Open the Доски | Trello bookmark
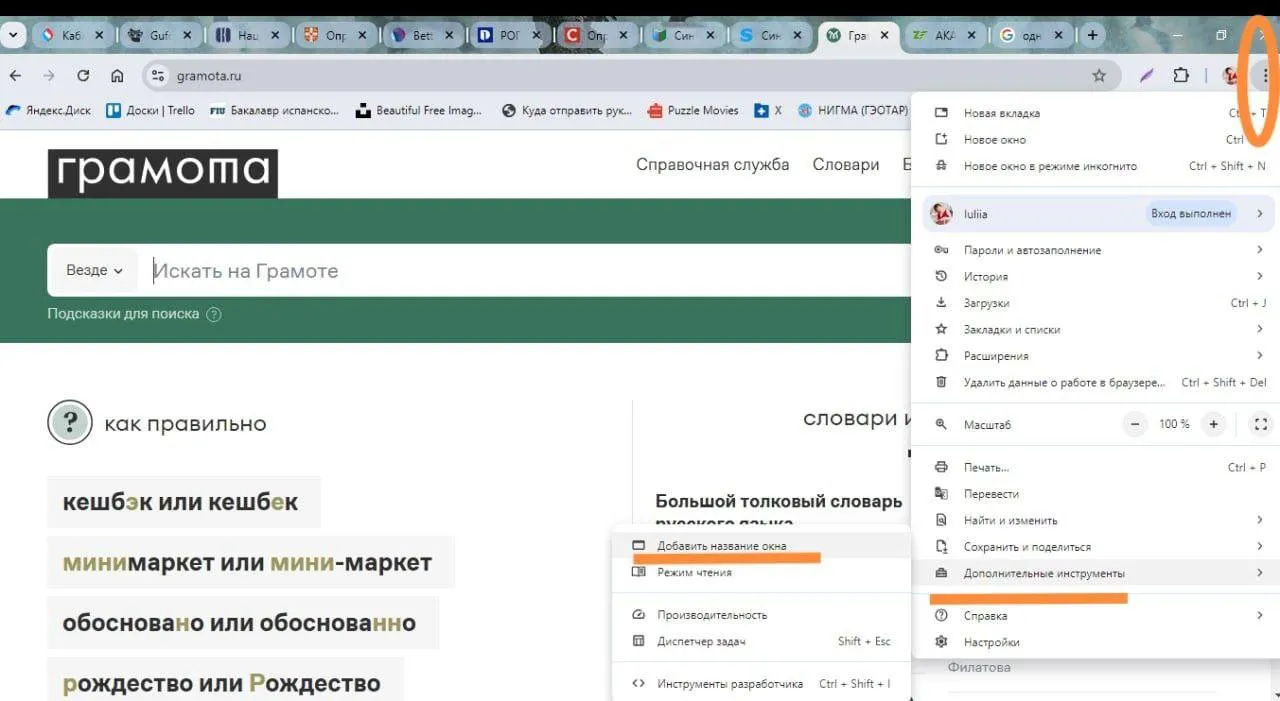The image size is (1280, 701). (150, 110)
